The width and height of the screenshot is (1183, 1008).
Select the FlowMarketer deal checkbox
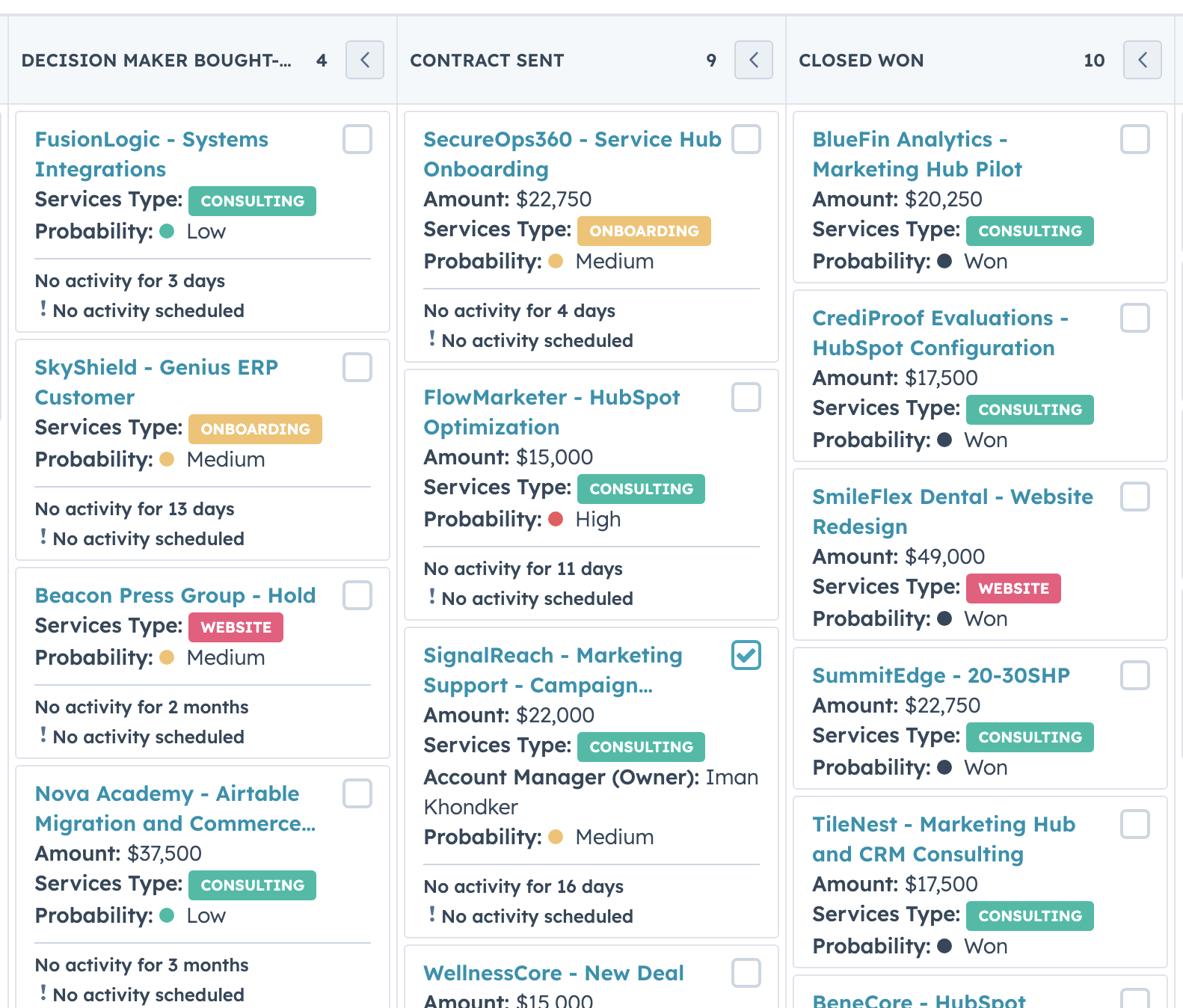coord(746,397)
